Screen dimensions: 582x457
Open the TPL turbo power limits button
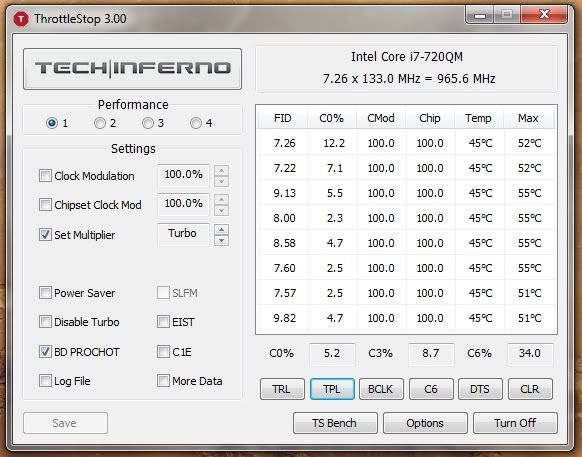pyautogui.click(x=332, y=389)
